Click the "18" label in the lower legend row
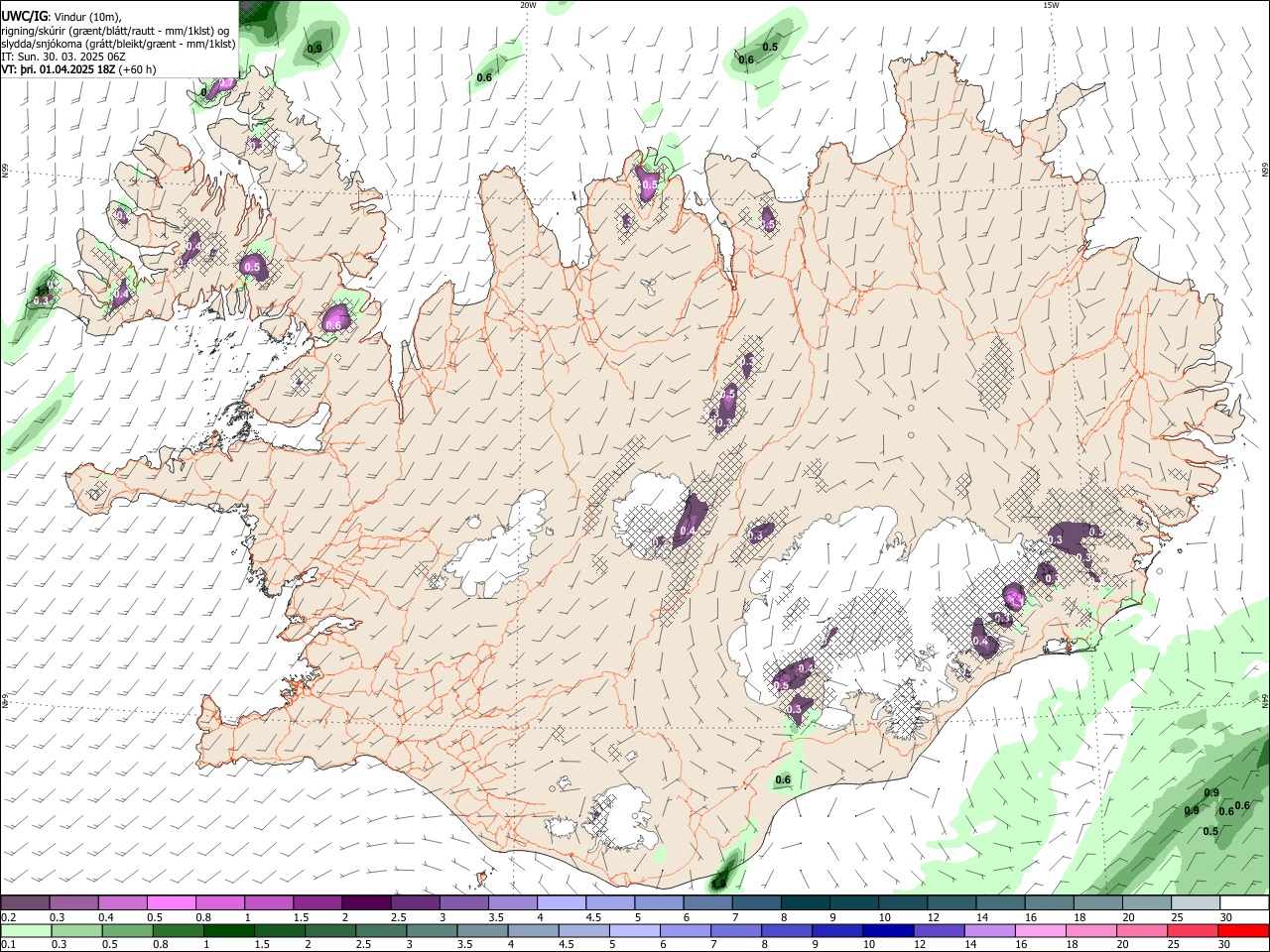 [1072, 945]
